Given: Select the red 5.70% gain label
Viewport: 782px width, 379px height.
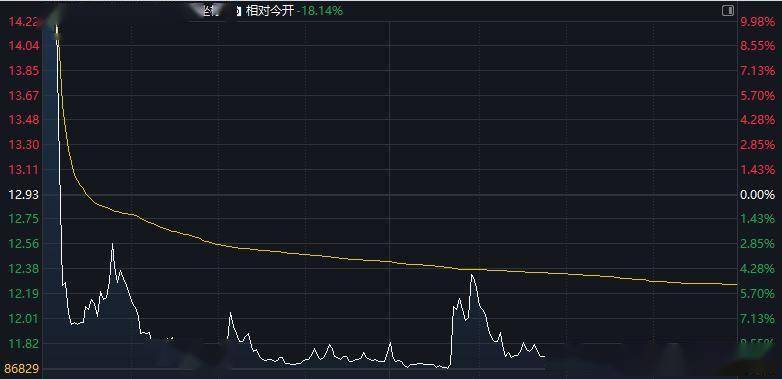Looking at the screenshot, I should point(758,95).
